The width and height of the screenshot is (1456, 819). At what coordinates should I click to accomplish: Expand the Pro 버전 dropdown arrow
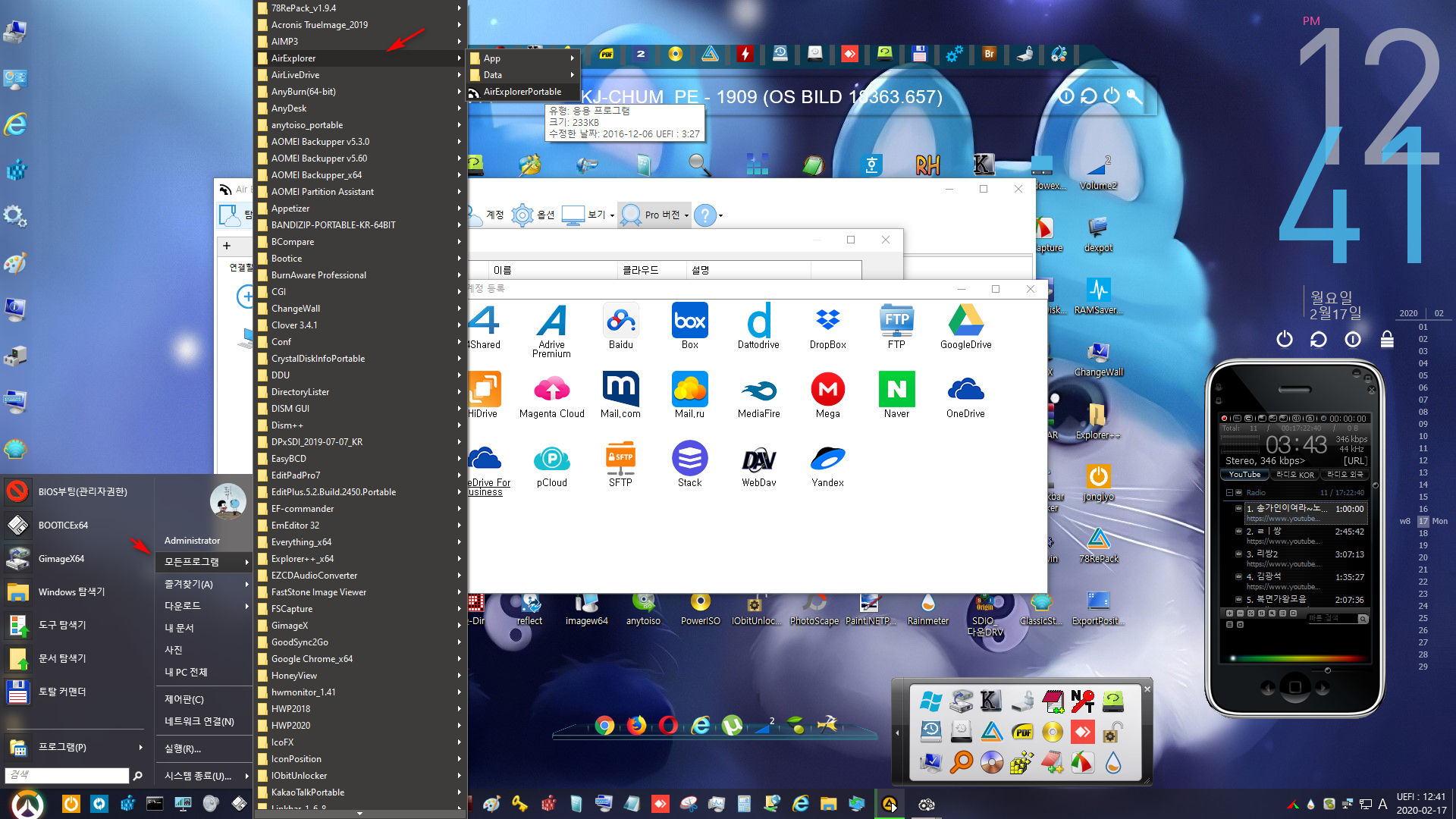686,215
